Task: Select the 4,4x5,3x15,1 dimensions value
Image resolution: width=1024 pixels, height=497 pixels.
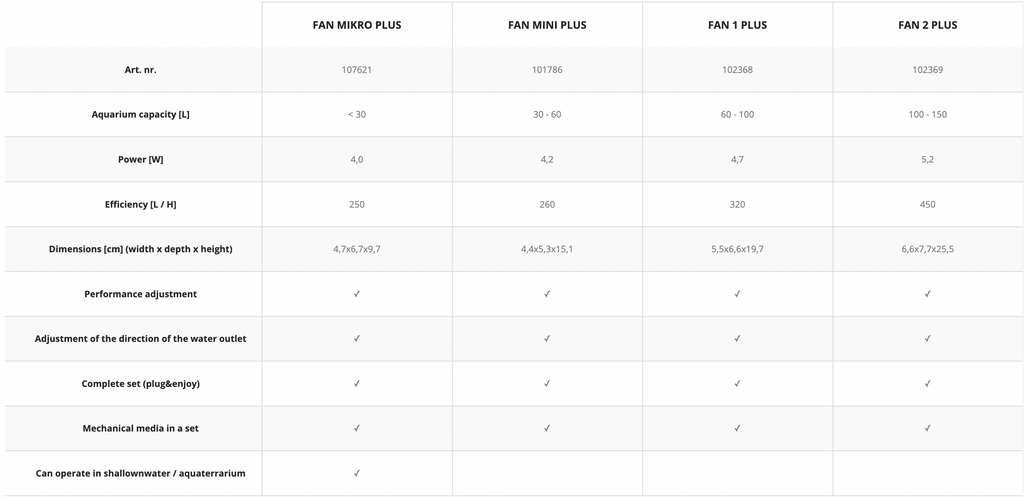Action: (x=547, y=249)
